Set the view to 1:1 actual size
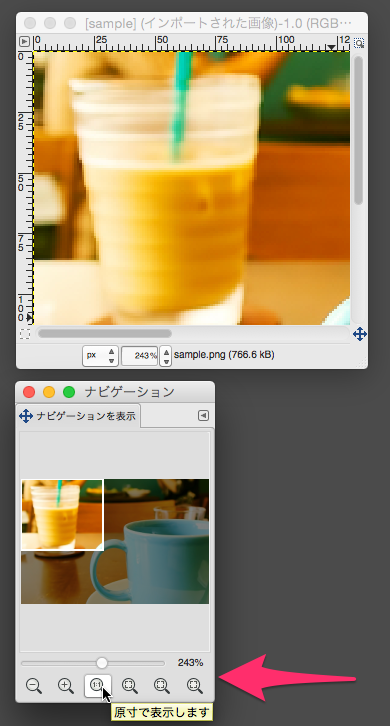390x726 pixels. tap(98, 686)
